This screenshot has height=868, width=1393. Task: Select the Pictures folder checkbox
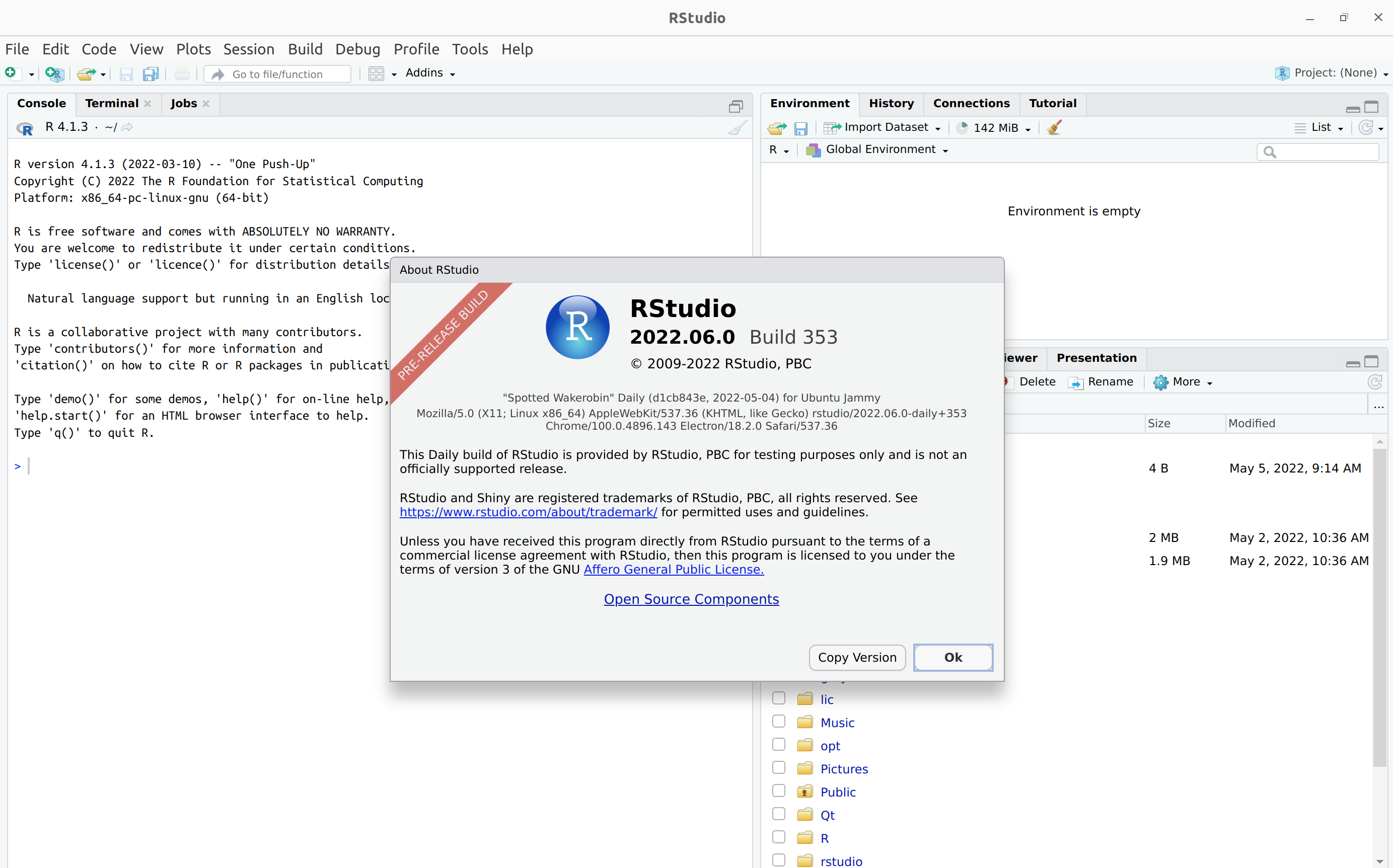click(x=779, y=767)
